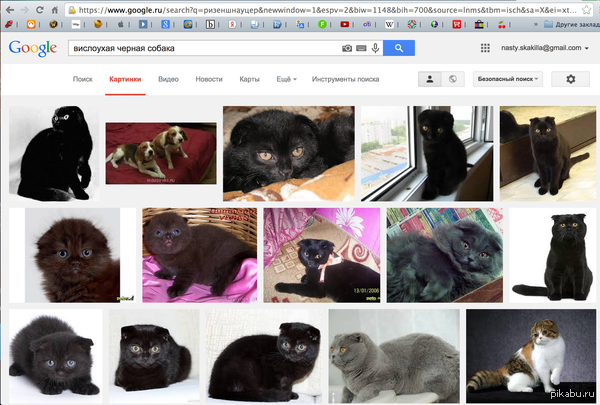Go back with browser back arrow
Screen dimensions: 600x405
9,8
